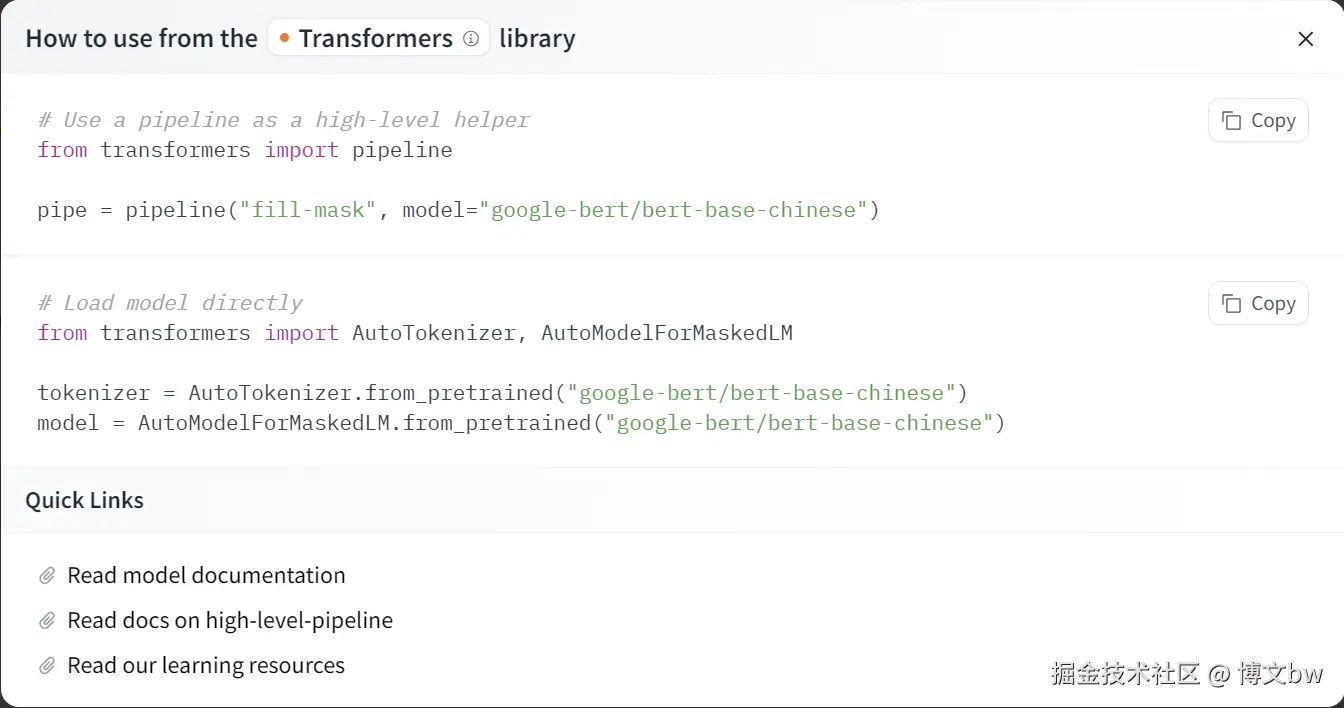Click the "Load model directly" comment line
This screenshot has width=1344, height=708.
point(170,303)
